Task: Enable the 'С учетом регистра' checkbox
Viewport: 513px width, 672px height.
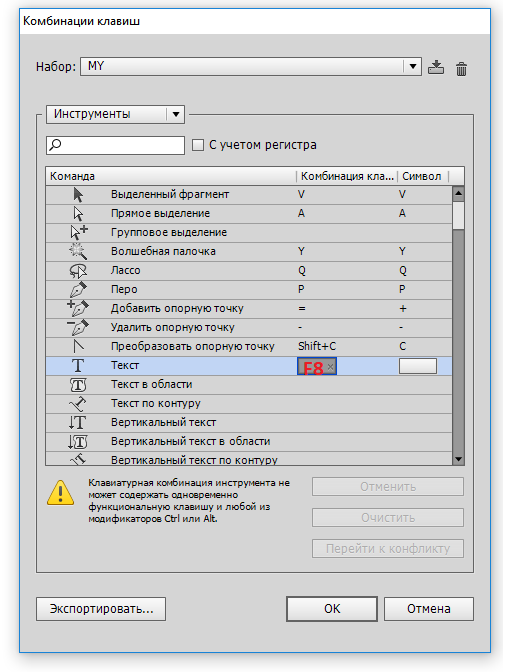Action: tap(198, 145)
